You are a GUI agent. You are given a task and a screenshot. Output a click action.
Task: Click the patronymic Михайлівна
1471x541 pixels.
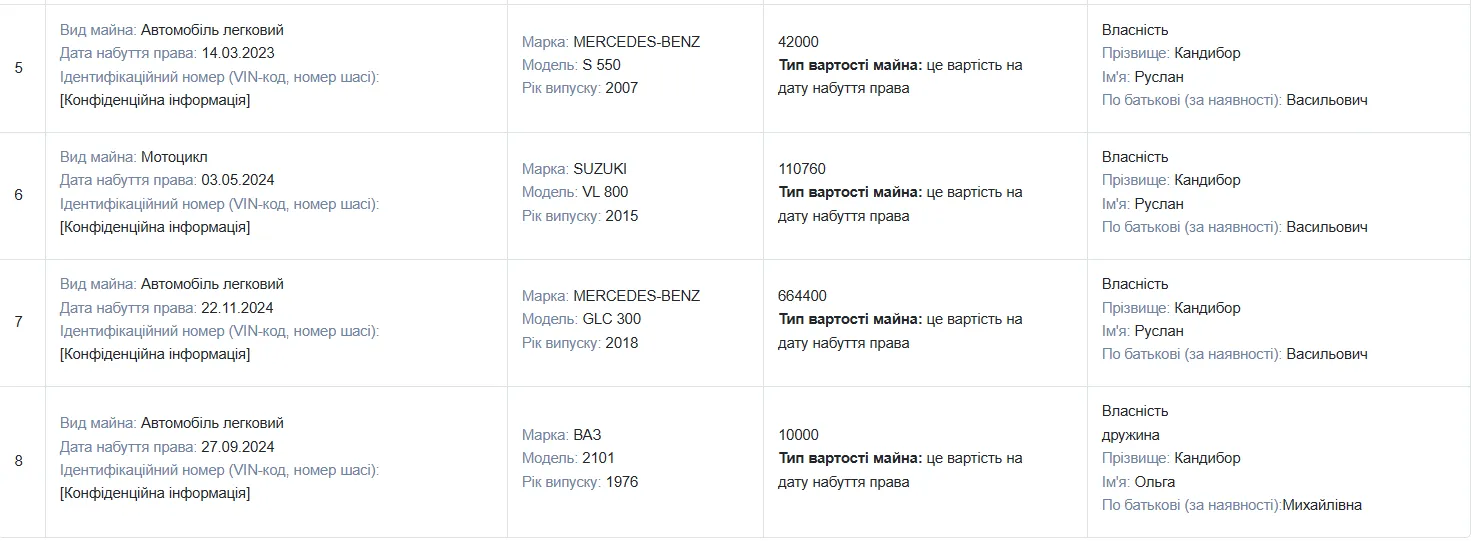pyautogui.click(x=1323, y=505)
